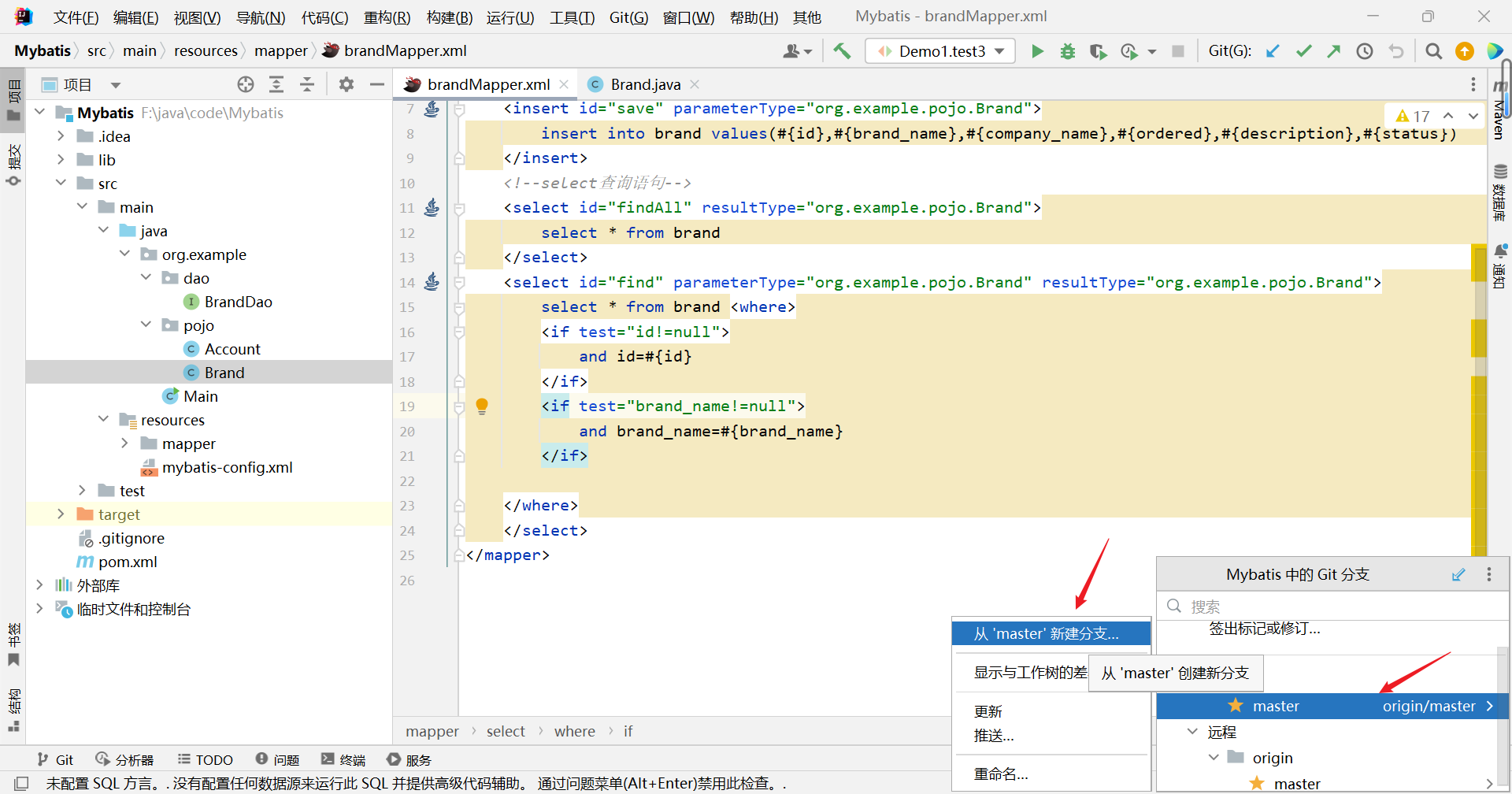The image size is (1512, 794).
Task: Collapse the dao package
Action: point(146,278)
